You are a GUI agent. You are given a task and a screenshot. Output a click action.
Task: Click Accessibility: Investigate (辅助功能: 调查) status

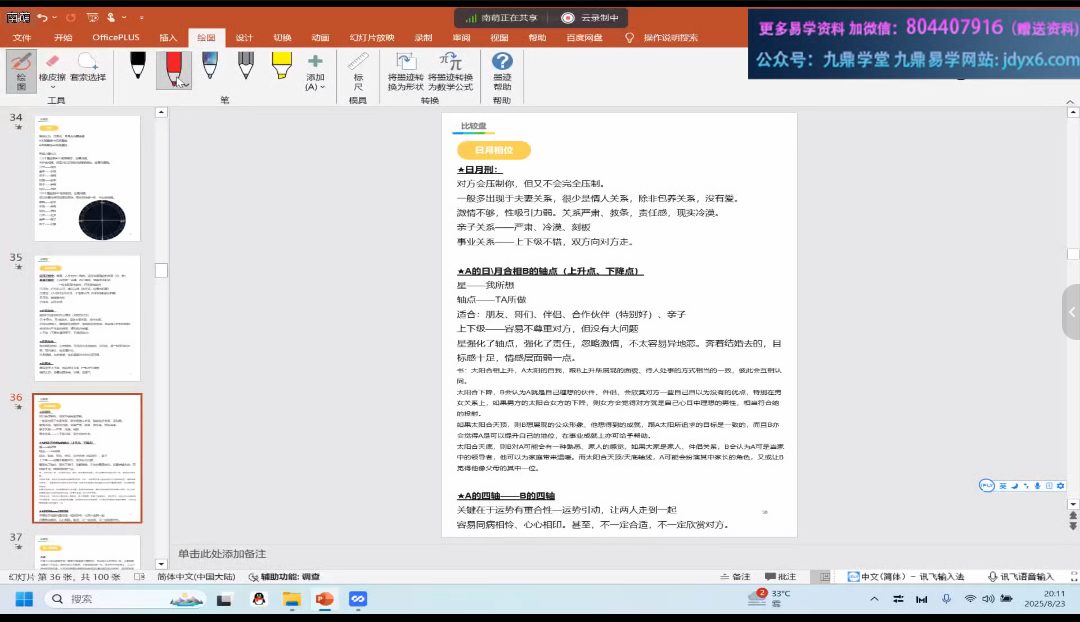point(284,577)
